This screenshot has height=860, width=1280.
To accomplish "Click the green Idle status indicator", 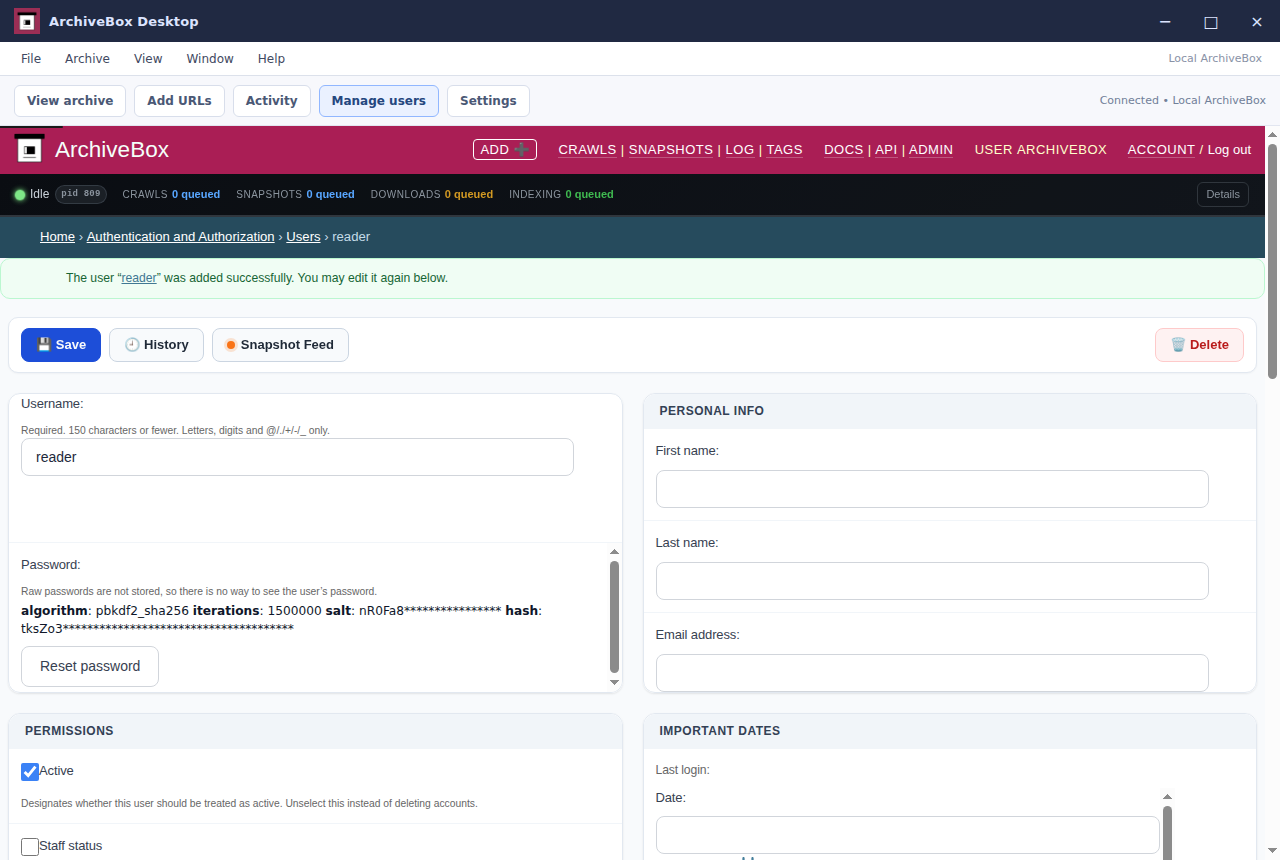I will tap(20, 194).
